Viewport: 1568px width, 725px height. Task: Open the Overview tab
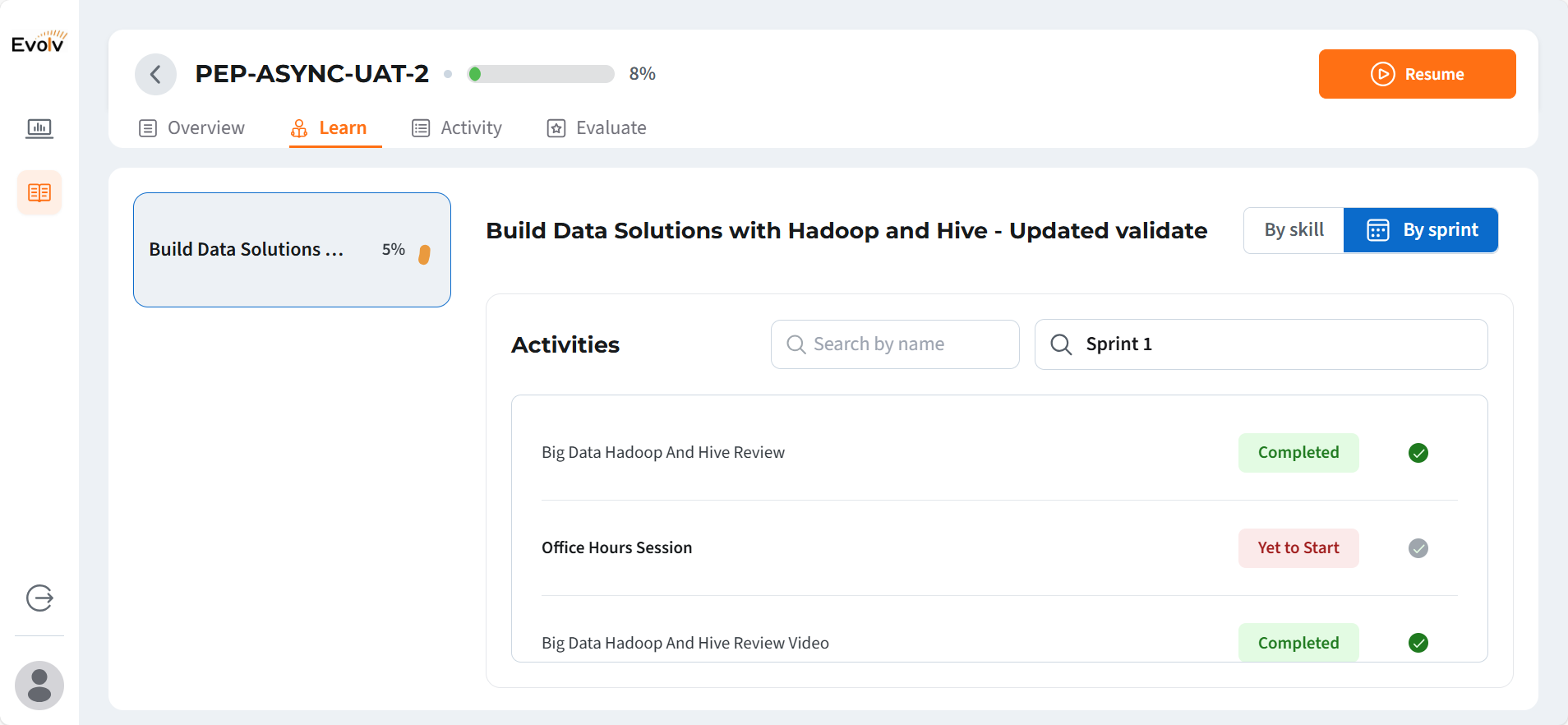pyautogui.click(x=192, y=128)
